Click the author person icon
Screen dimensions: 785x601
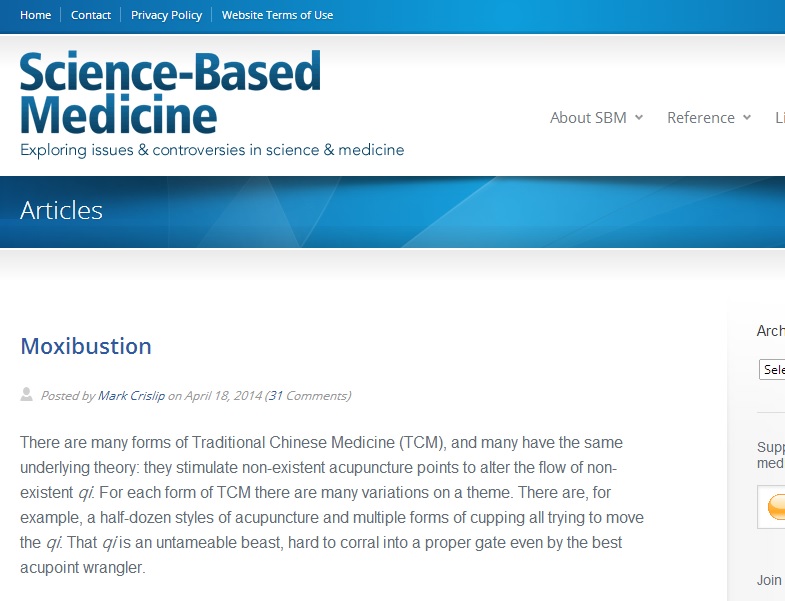27,395
